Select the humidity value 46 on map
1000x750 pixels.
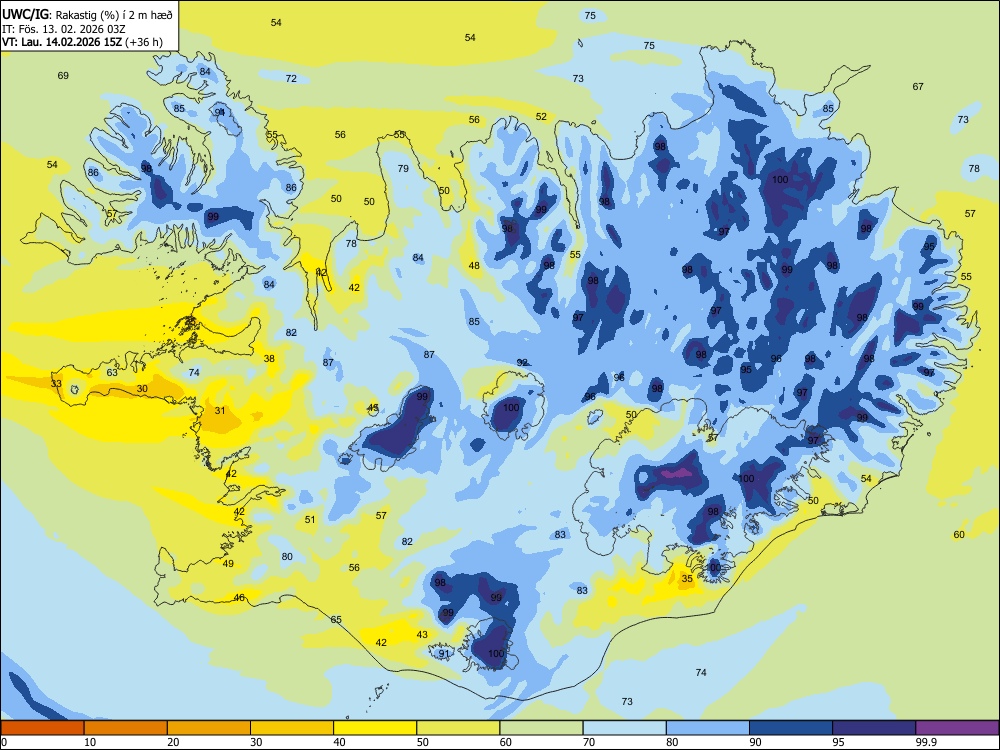point(239,598)
